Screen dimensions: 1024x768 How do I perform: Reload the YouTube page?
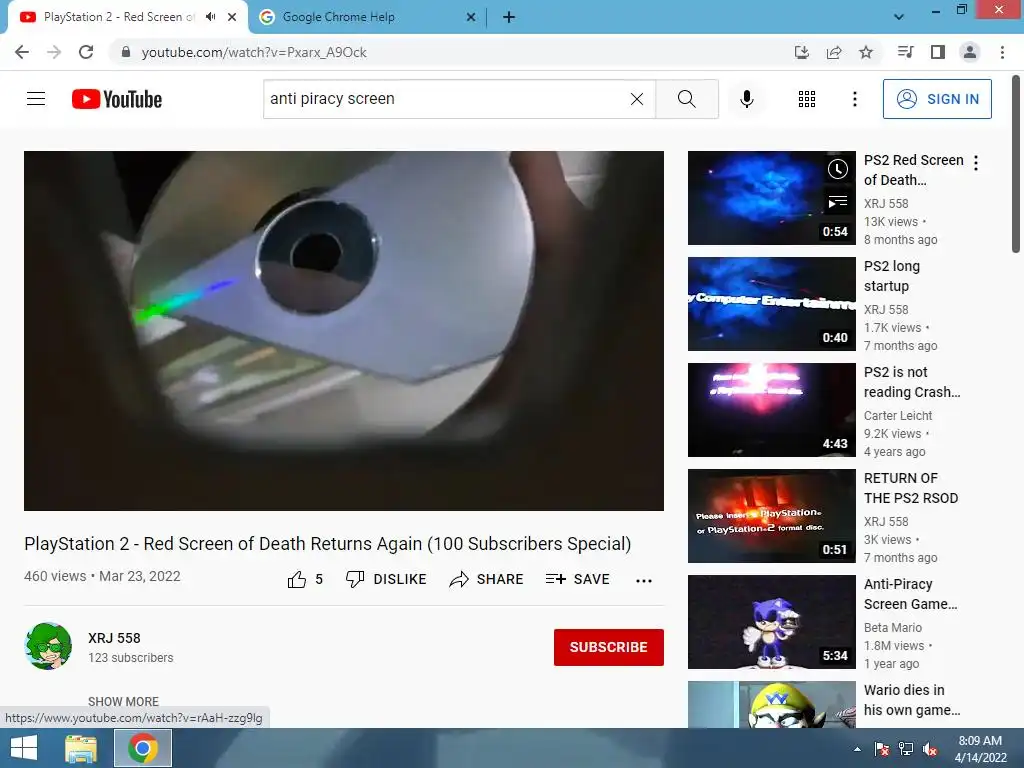[86, 52]
